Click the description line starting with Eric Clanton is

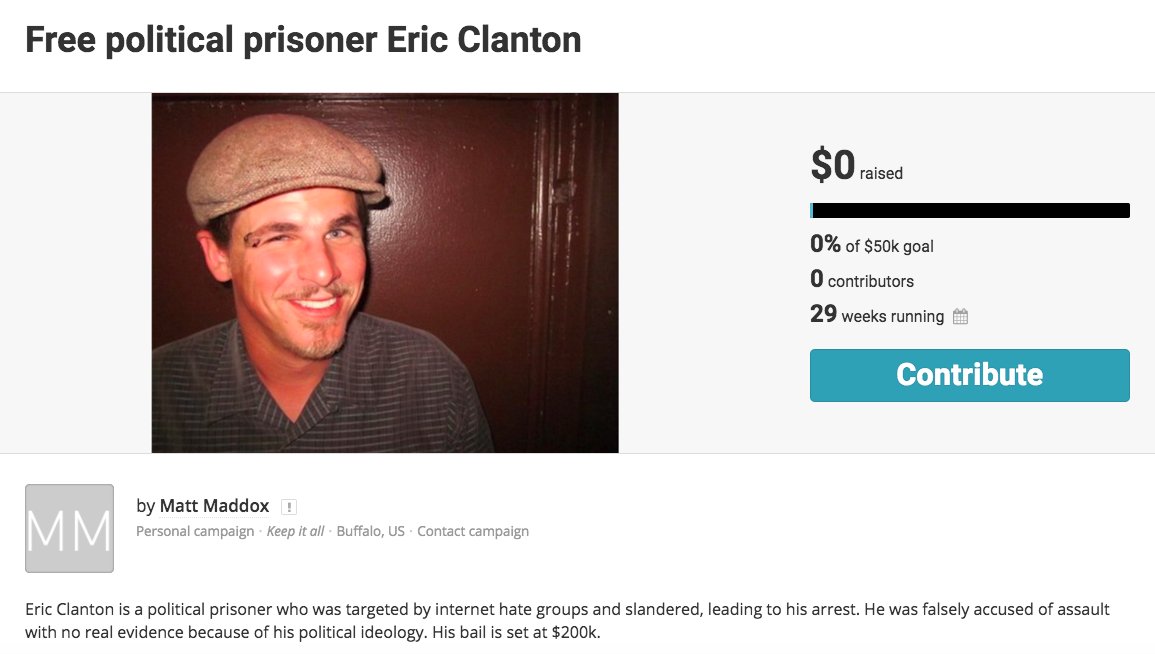[567, 609]
